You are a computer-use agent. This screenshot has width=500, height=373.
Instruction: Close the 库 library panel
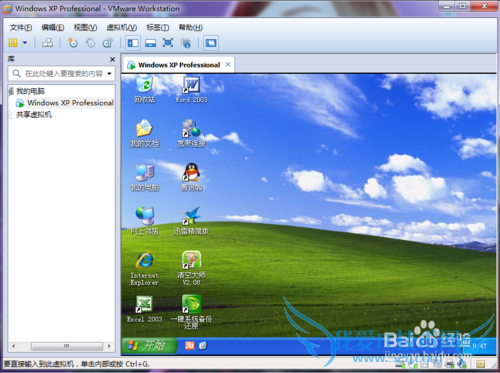[x=112, y=59]
